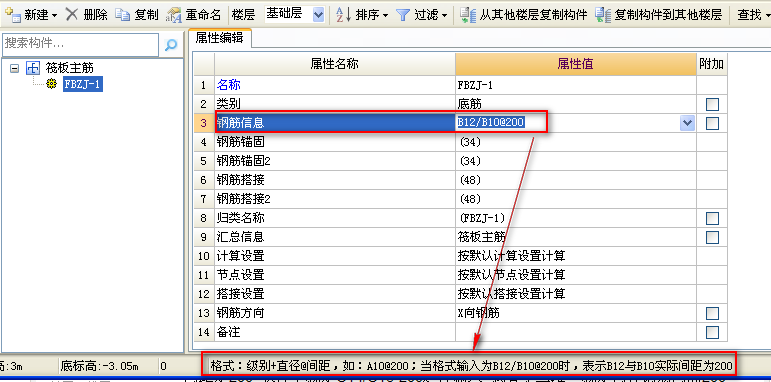
Task: Check the 附加 box for 钢筋方向 row
Action: point(712,313)
